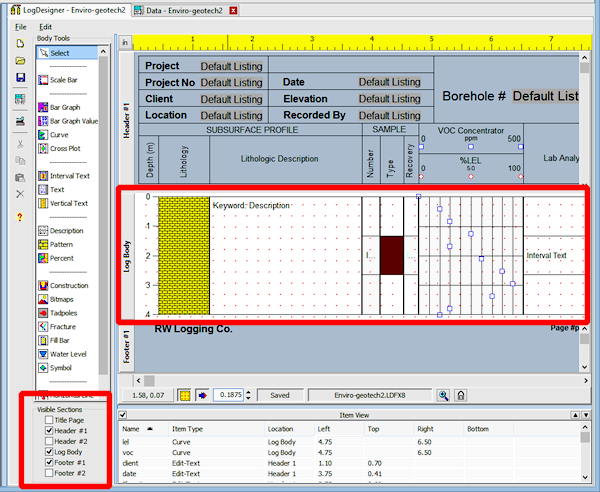Collapse the Item View panel arrow
The width and height of the screenshot is (600, 492).
coord(123,413)
